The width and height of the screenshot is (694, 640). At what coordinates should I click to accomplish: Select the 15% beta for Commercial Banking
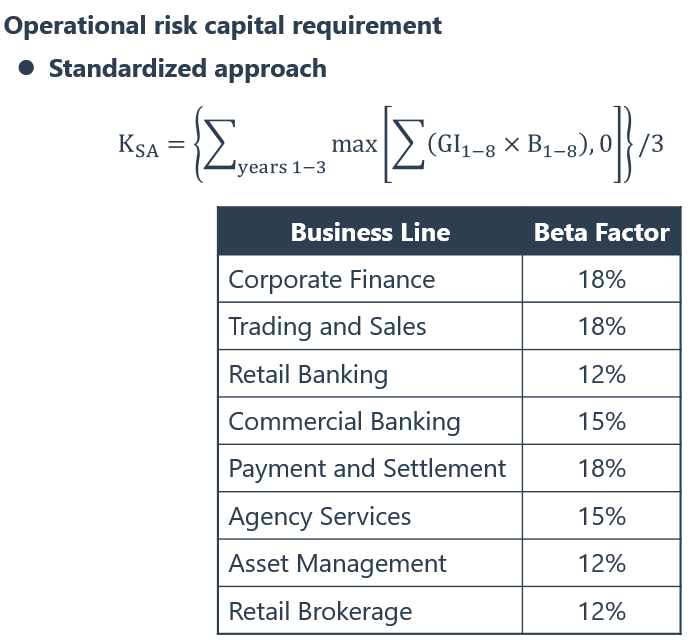click(601, 422)
